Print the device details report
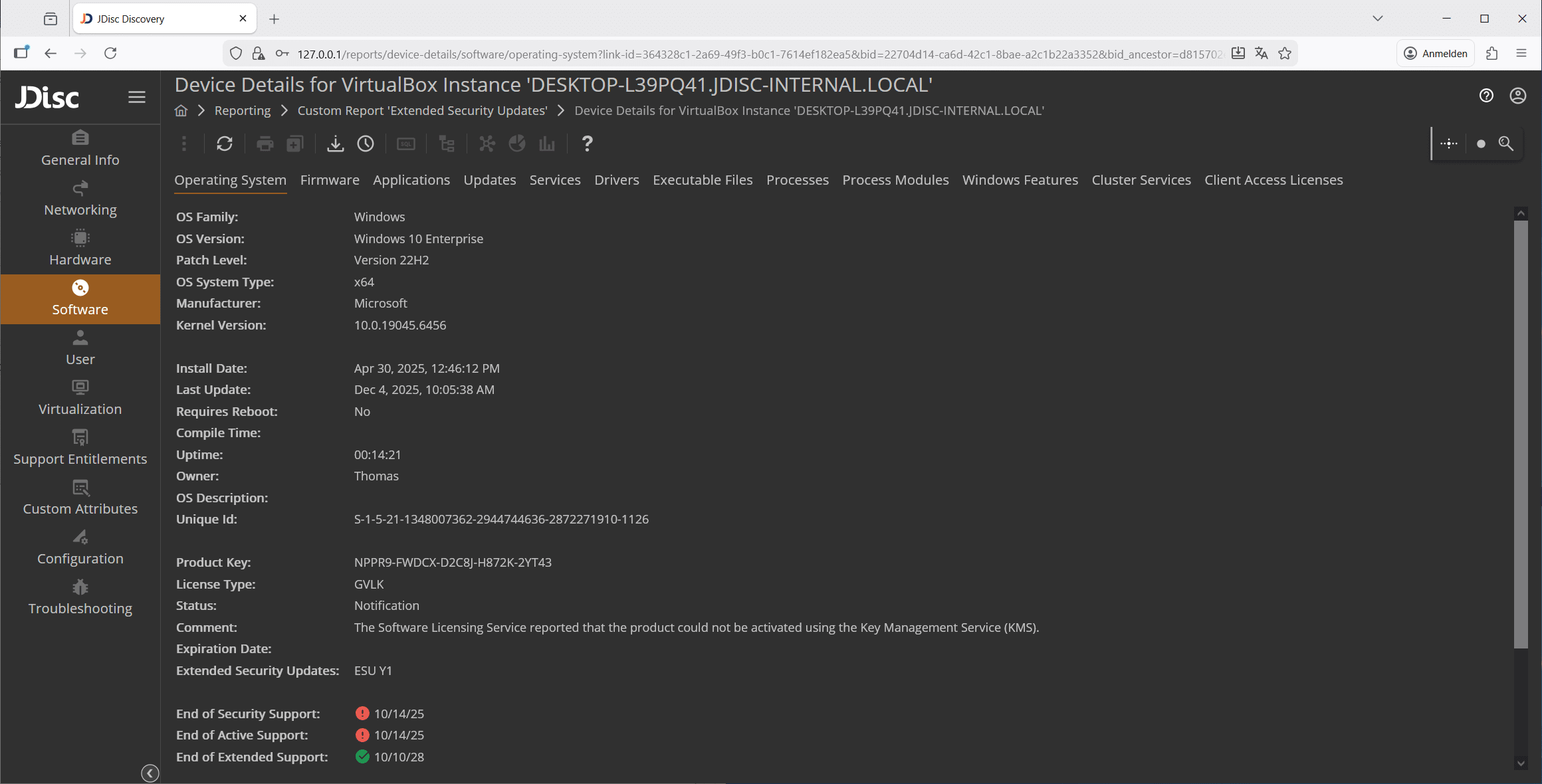The image size is (1542, 784). click(265, 144)
